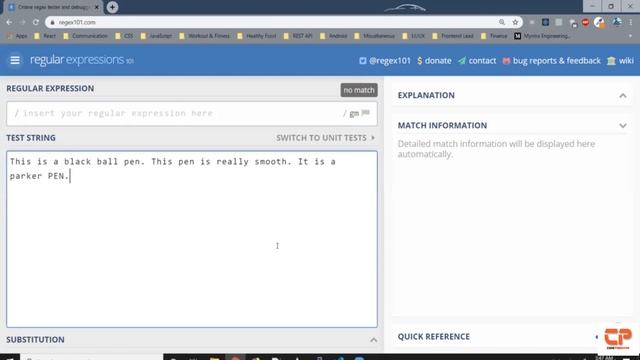Open bug reports & feedback
This screenshot has width=640, height=360.
(551, 61)
